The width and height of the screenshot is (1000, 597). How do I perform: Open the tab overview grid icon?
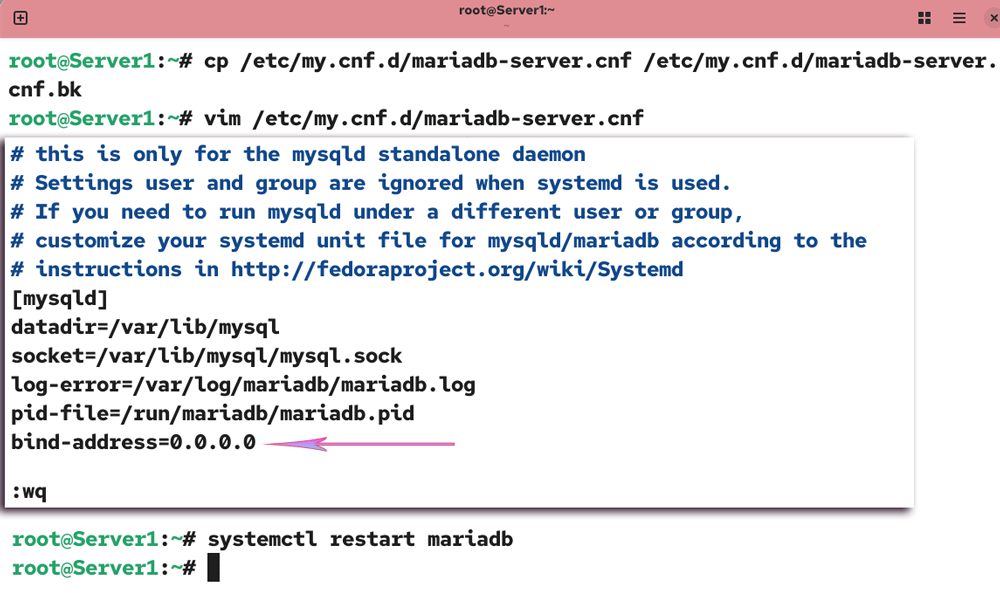pyautogui.click(x=924, y=18)
